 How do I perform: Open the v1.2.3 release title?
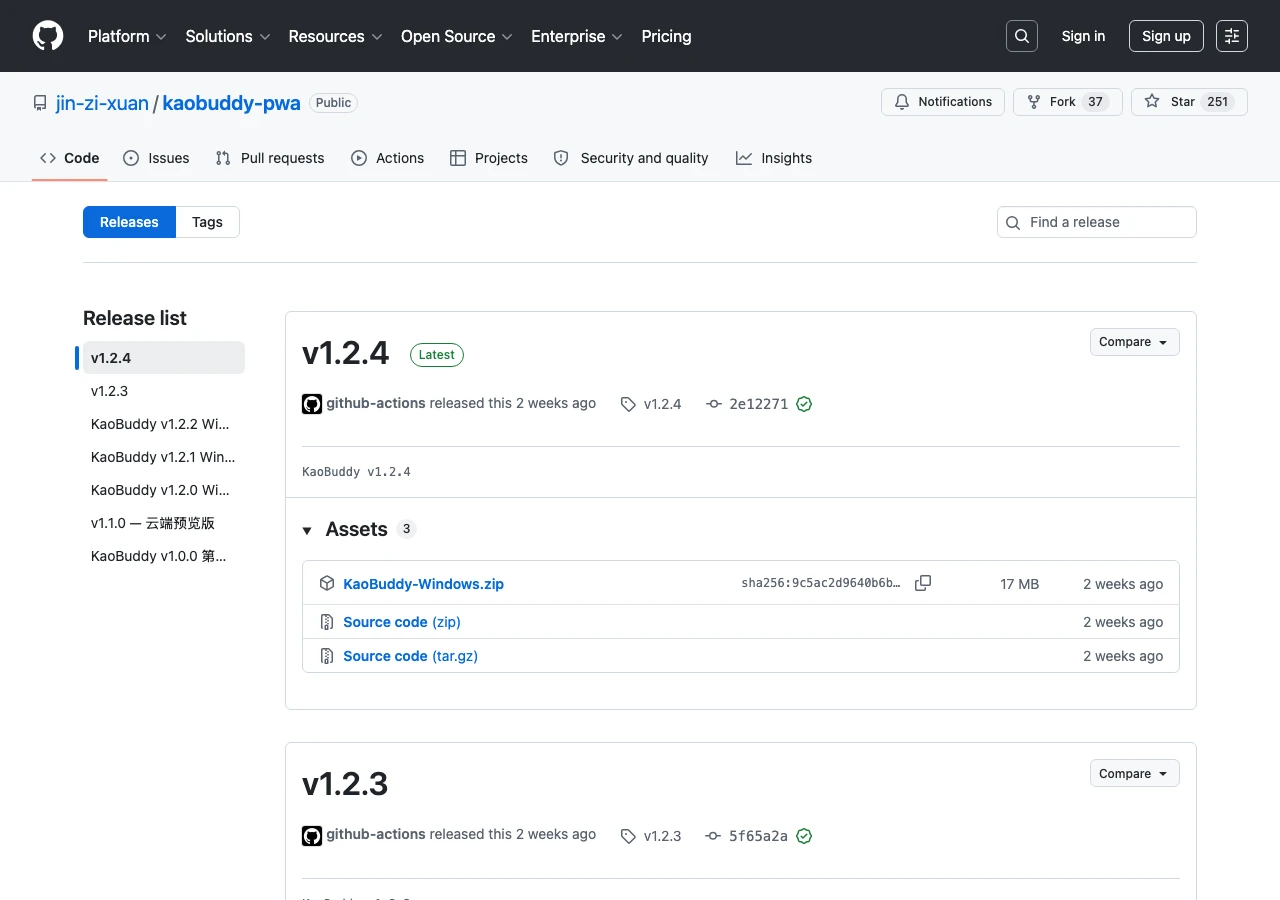(345, 784)
